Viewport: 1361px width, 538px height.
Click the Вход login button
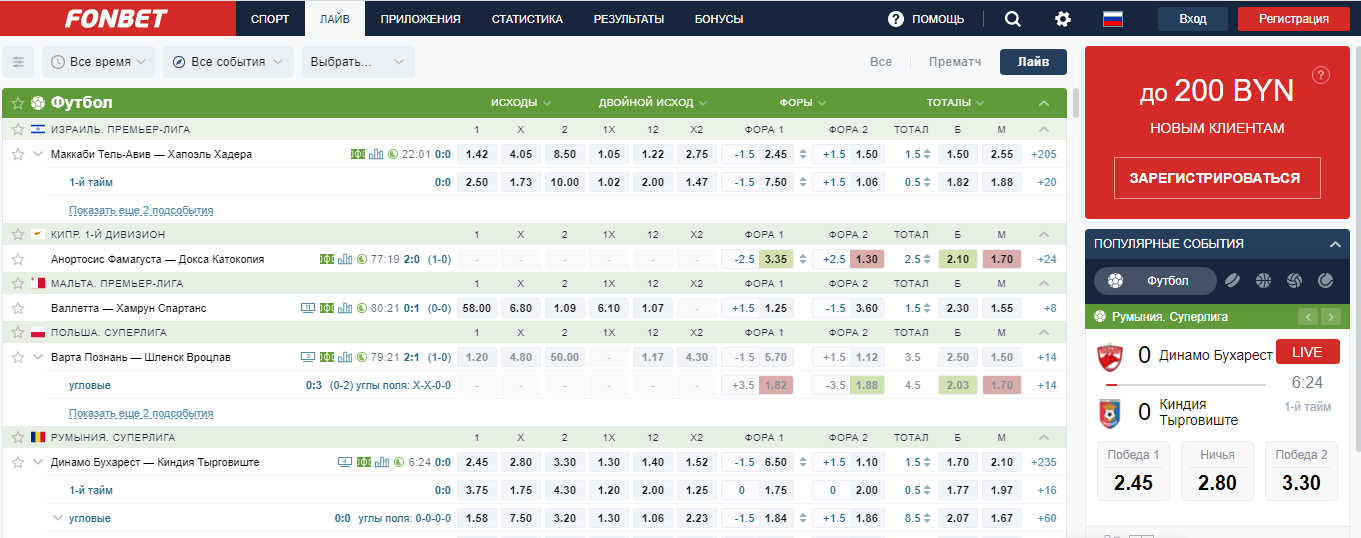click(1193, 19)
